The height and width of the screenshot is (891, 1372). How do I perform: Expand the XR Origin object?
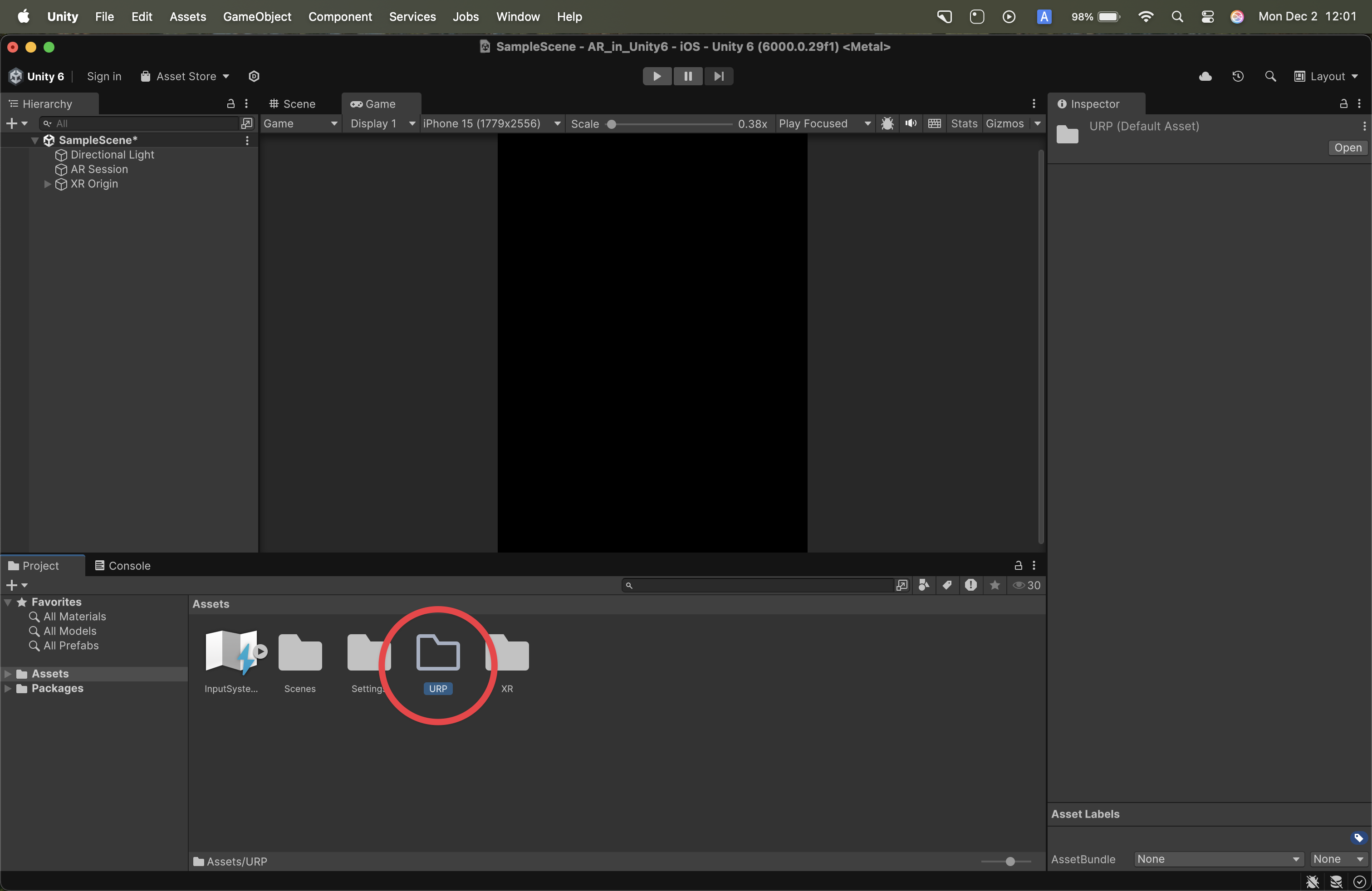pyautogui.click(x=47, y=184)
